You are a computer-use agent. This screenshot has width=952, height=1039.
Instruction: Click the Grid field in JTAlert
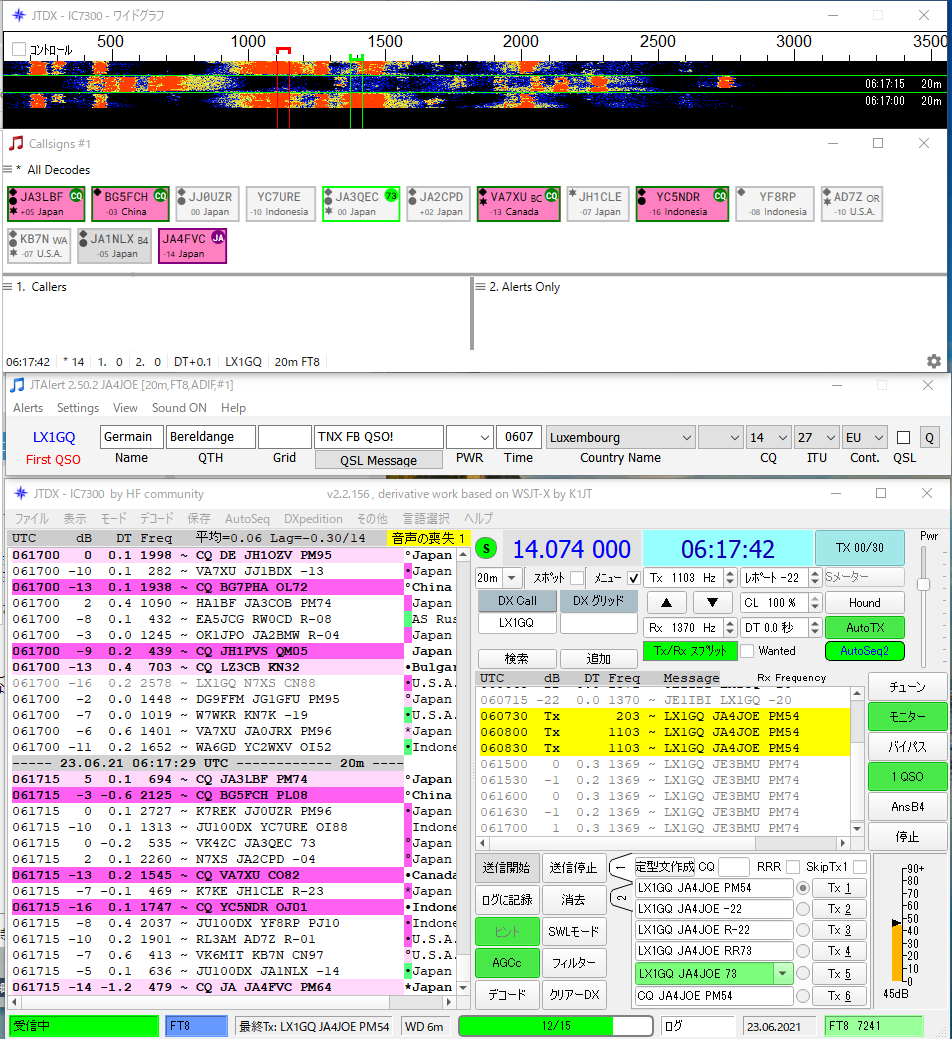[284, 437]
